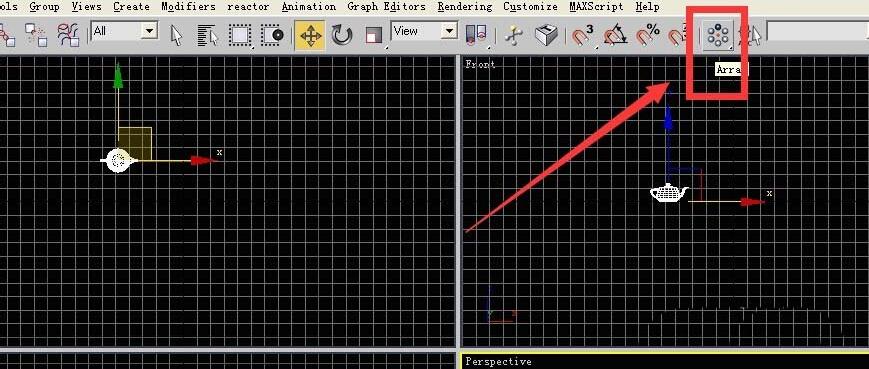869x369 pixels.
Task: Pick the Select and Uniform Scale tool
Action: [374, 36]
